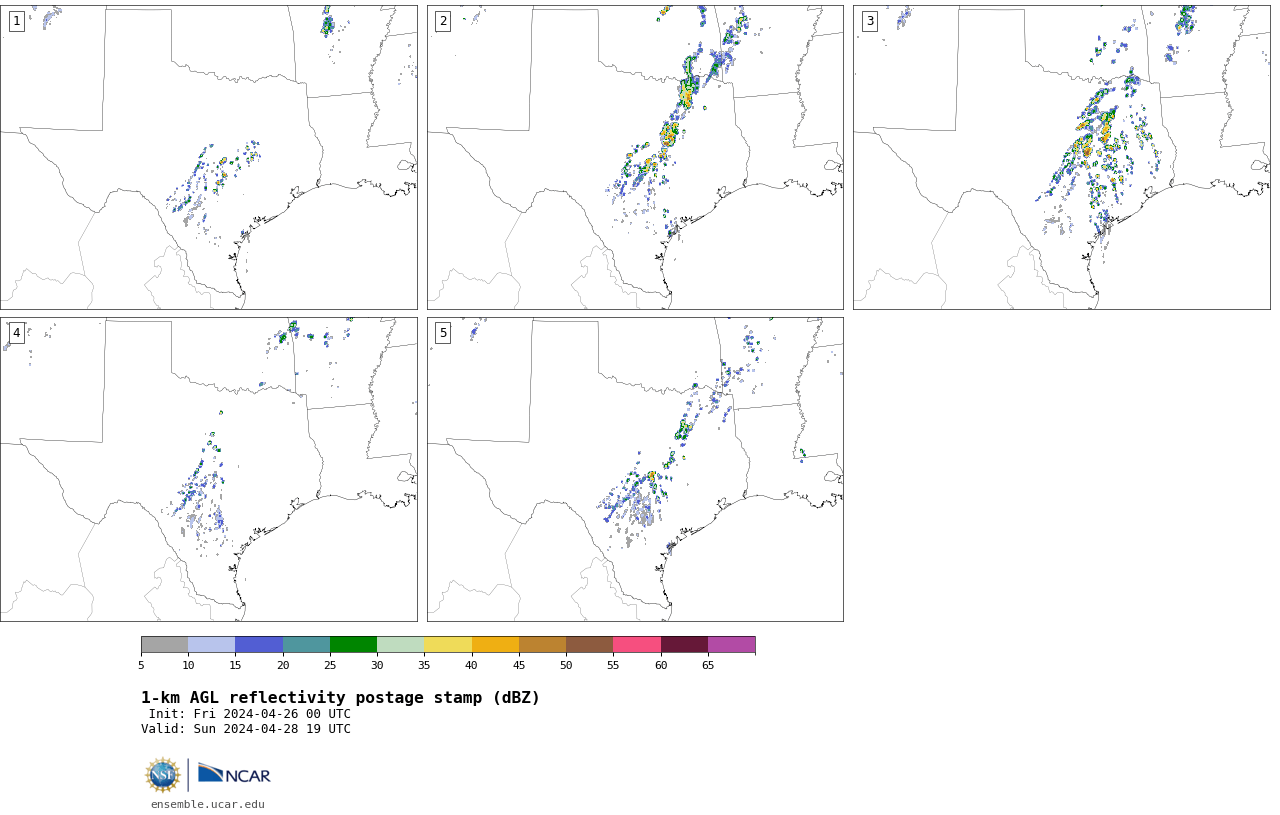Select the blue 15-20 dBZ swatch
Viewport: 1280px width, 815px height.
point(259,644)
